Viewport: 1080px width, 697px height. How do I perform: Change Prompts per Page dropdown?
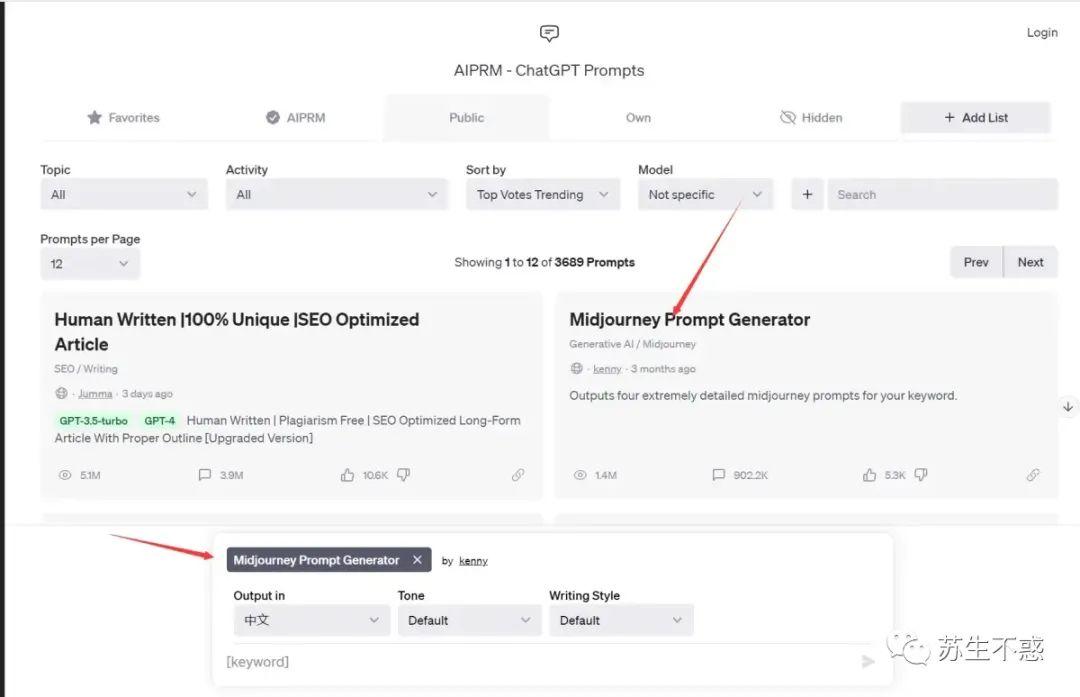[90, 264]
